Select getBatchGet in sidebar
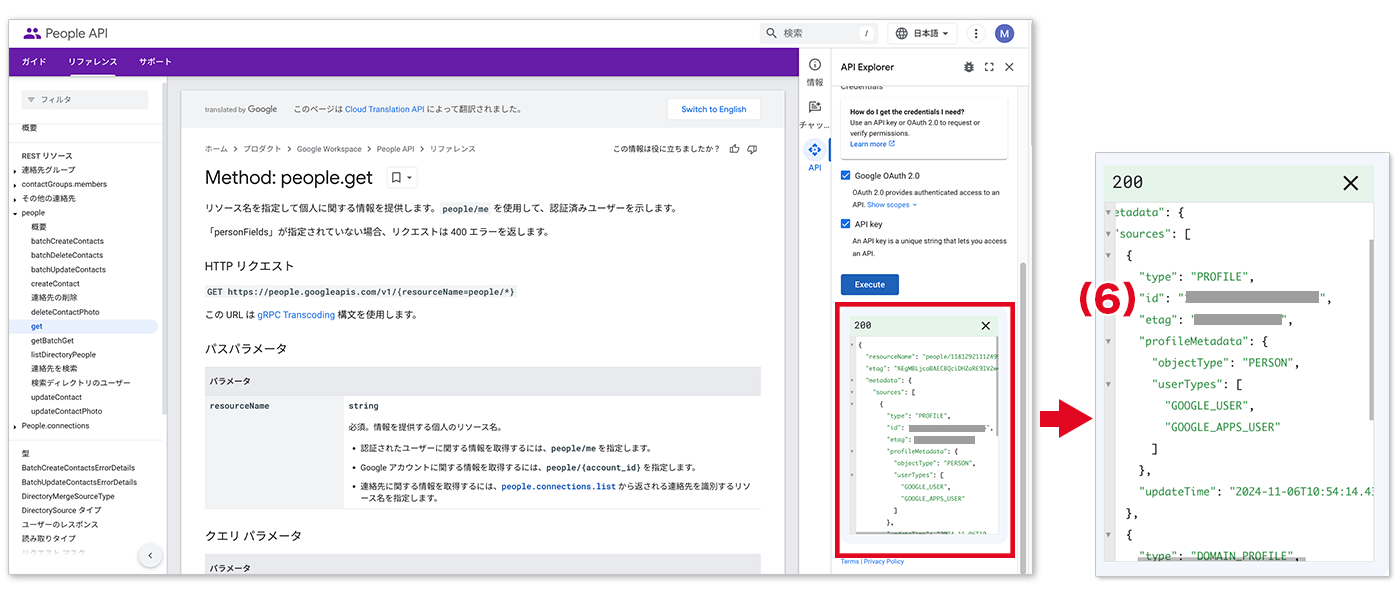 [53, 341]
